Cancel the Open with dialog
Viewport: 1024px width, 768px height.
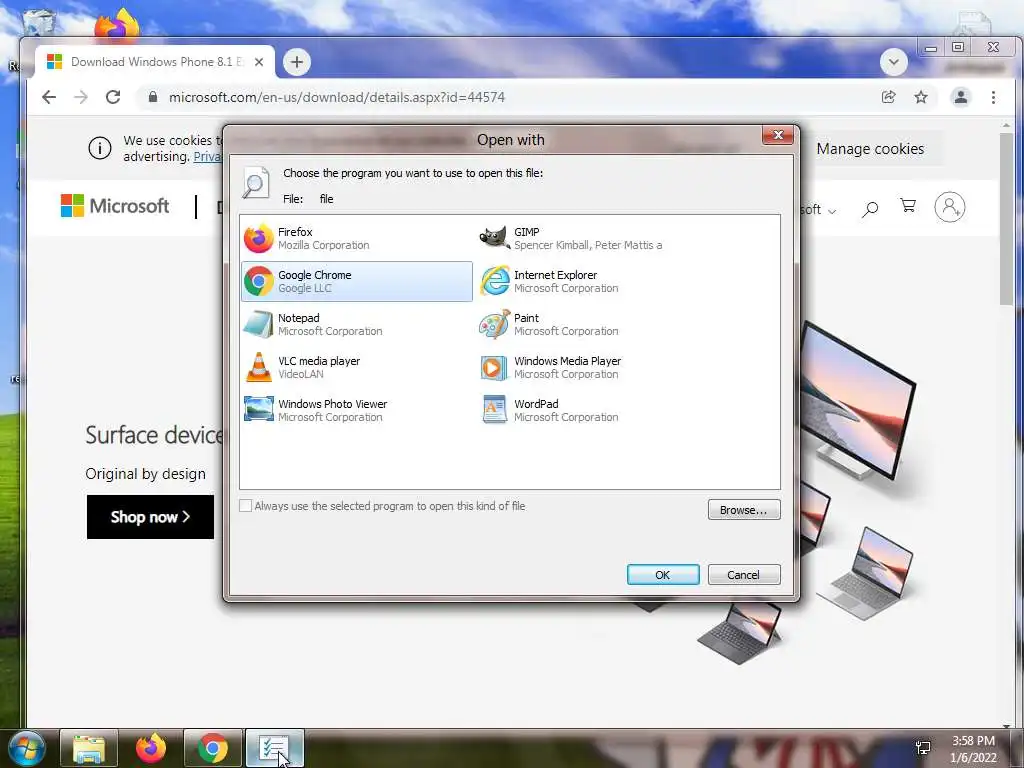pos(744,575)
